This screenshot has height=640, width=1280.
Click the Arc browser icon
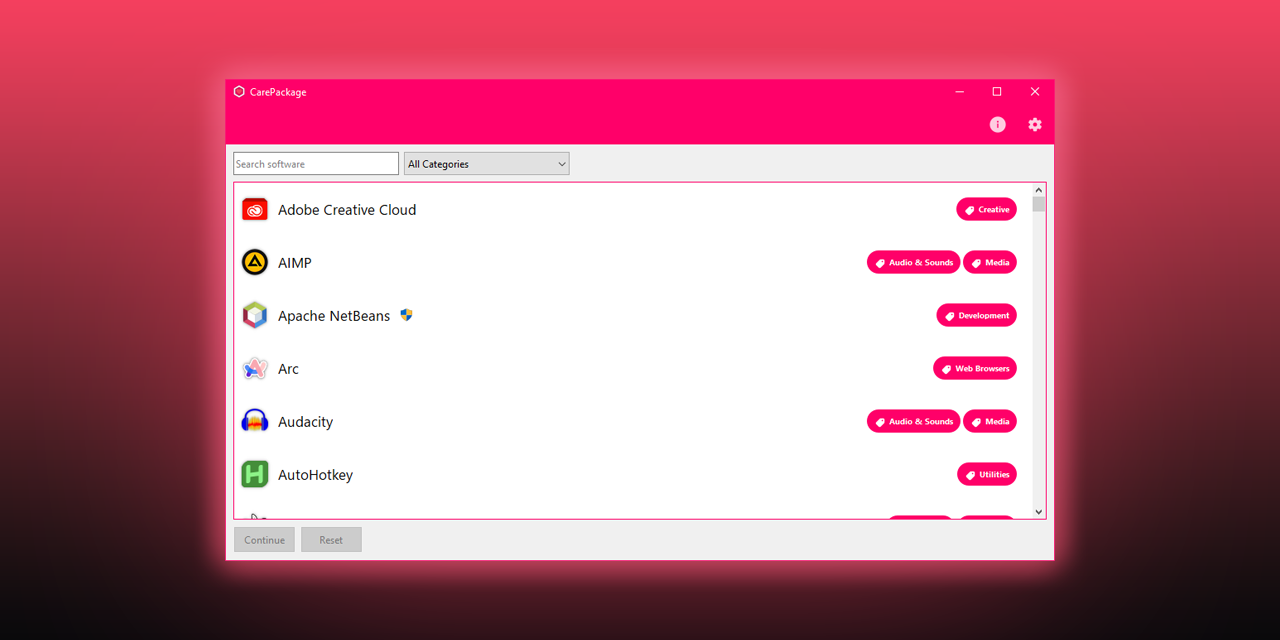point(254,368)
